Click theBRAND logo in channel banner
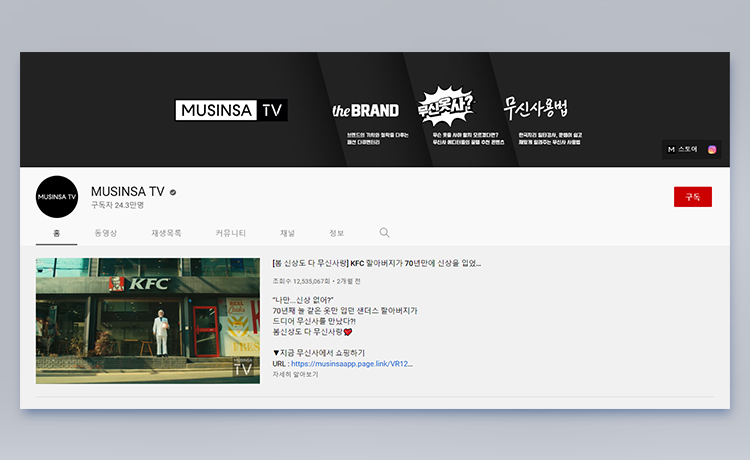 click(365, 110)
